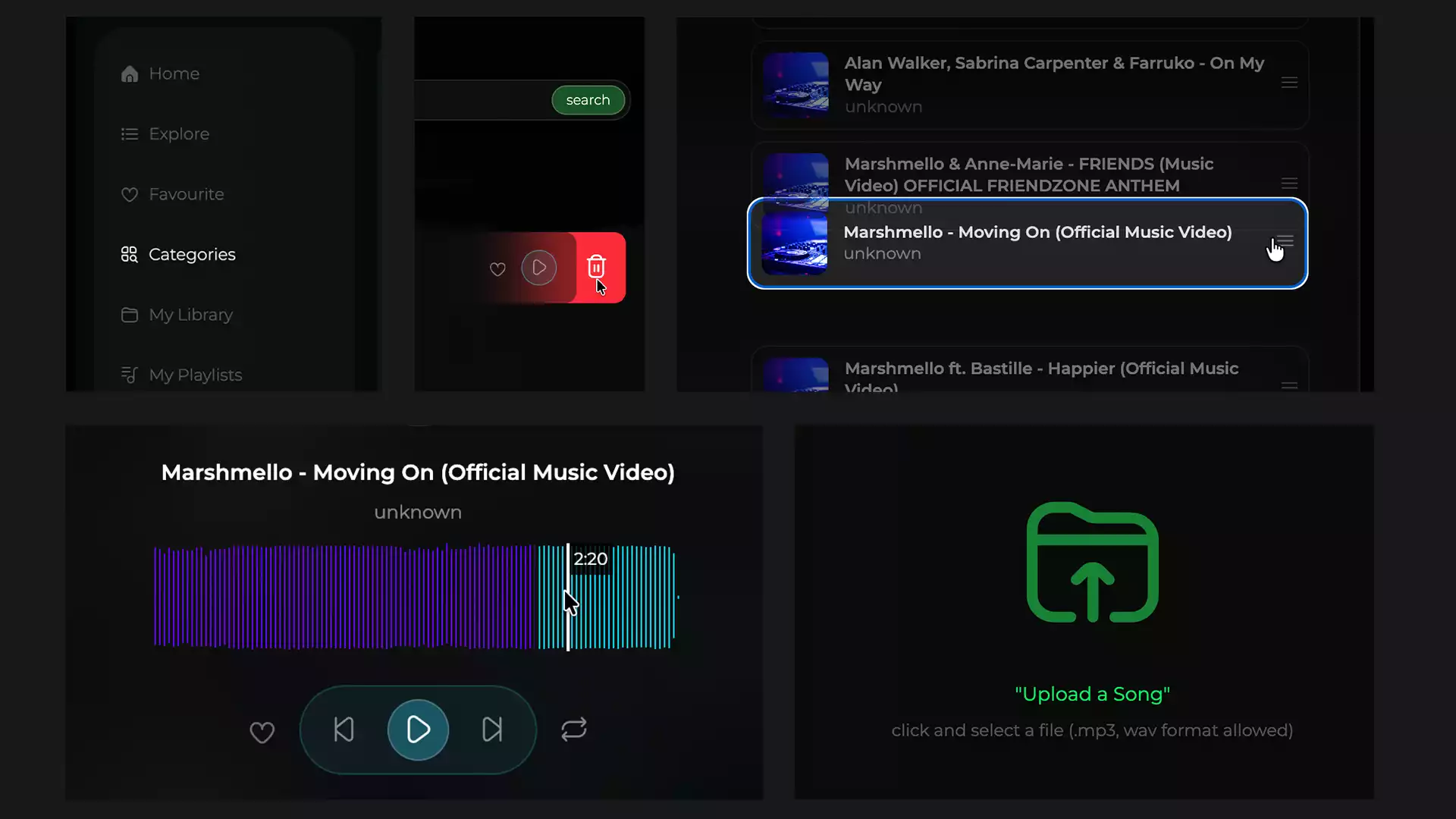Click the My Library folder icon
The image size is (1456, 819).
pyautogui.click(x=130, y=315)
